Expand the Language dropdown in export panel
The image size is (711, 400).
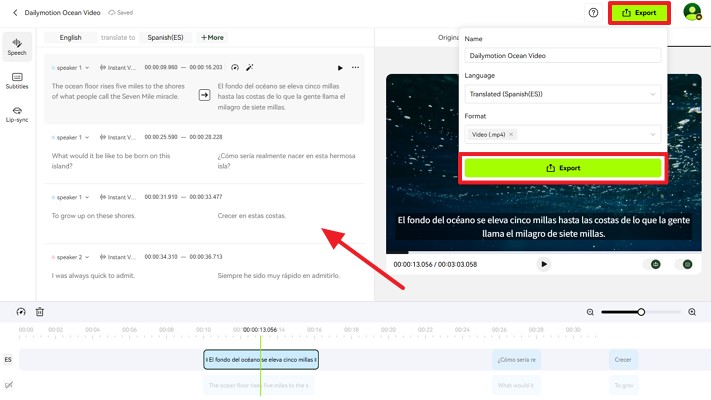[x=563, y=94]
